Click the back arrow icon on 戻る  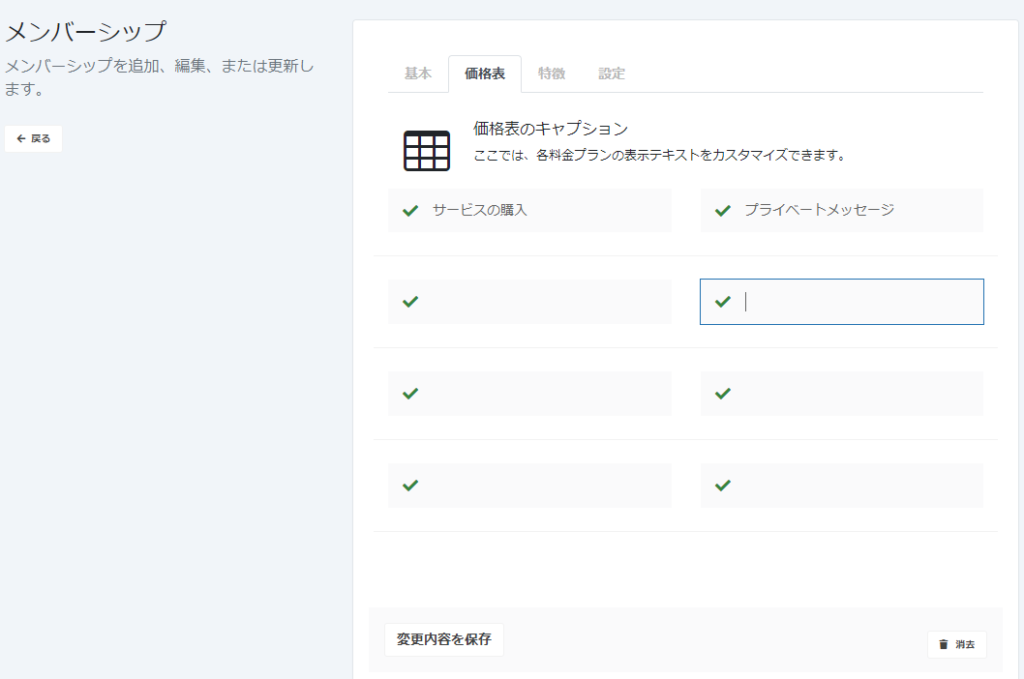[x=21, y=139]
